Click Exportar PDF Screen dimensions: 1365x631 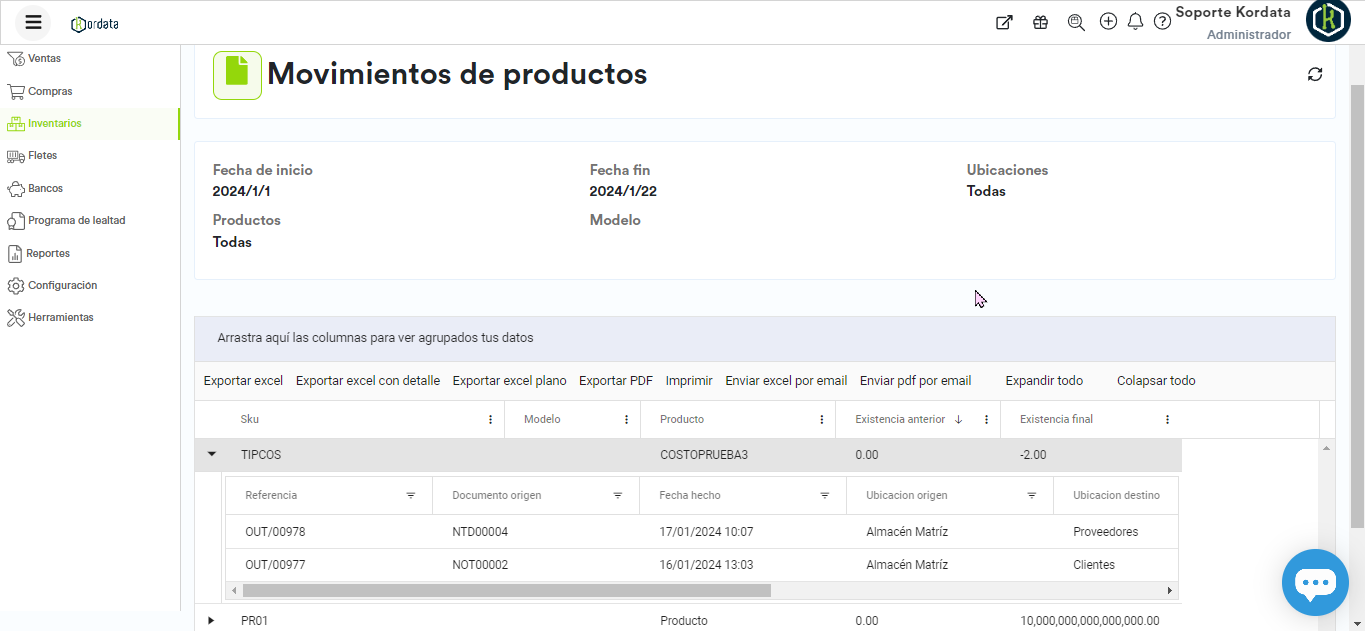[x=615, y=381]
